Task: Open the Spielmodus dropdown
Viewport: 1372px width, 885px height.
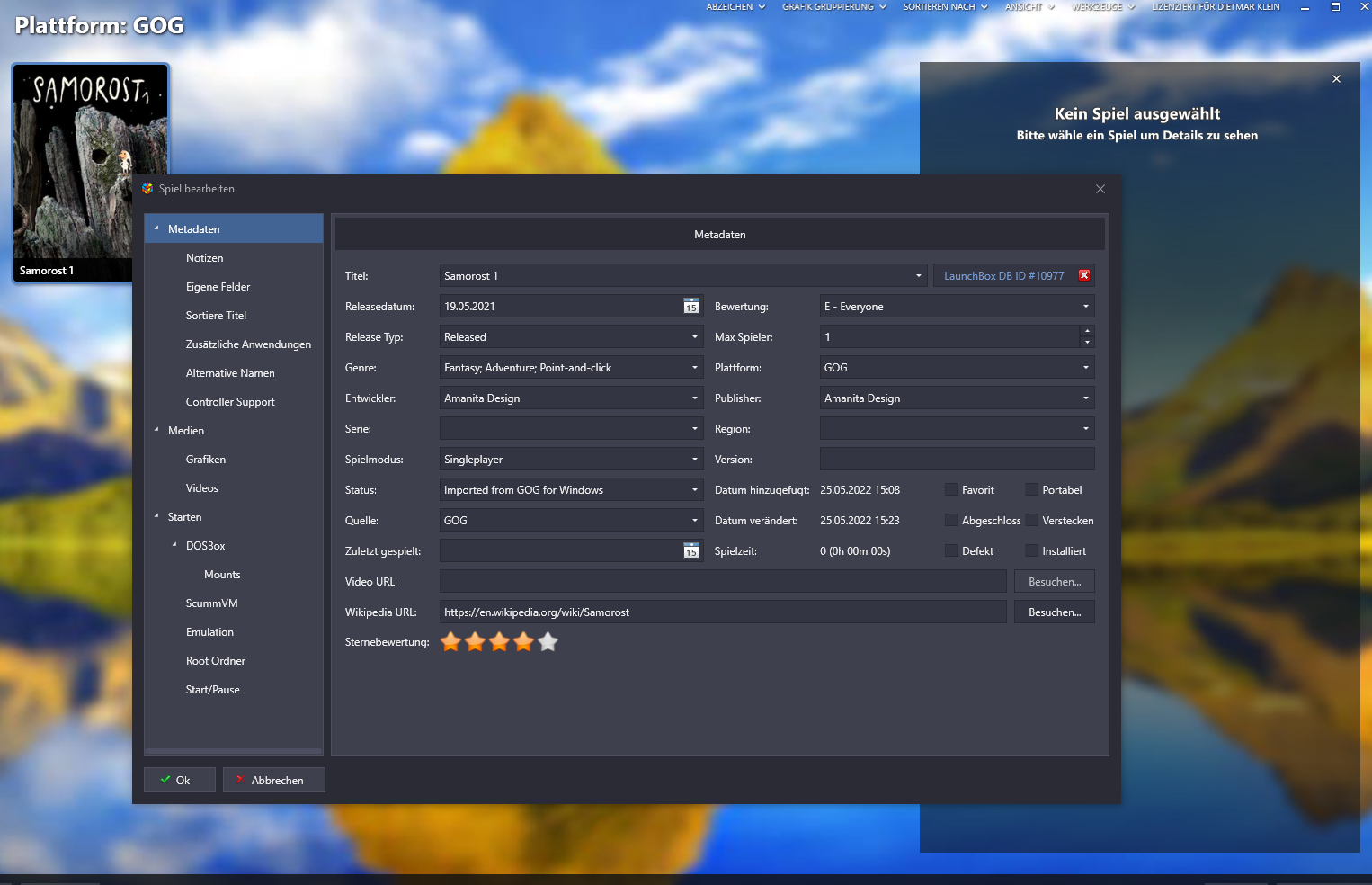Action: (x=695, y=460)
